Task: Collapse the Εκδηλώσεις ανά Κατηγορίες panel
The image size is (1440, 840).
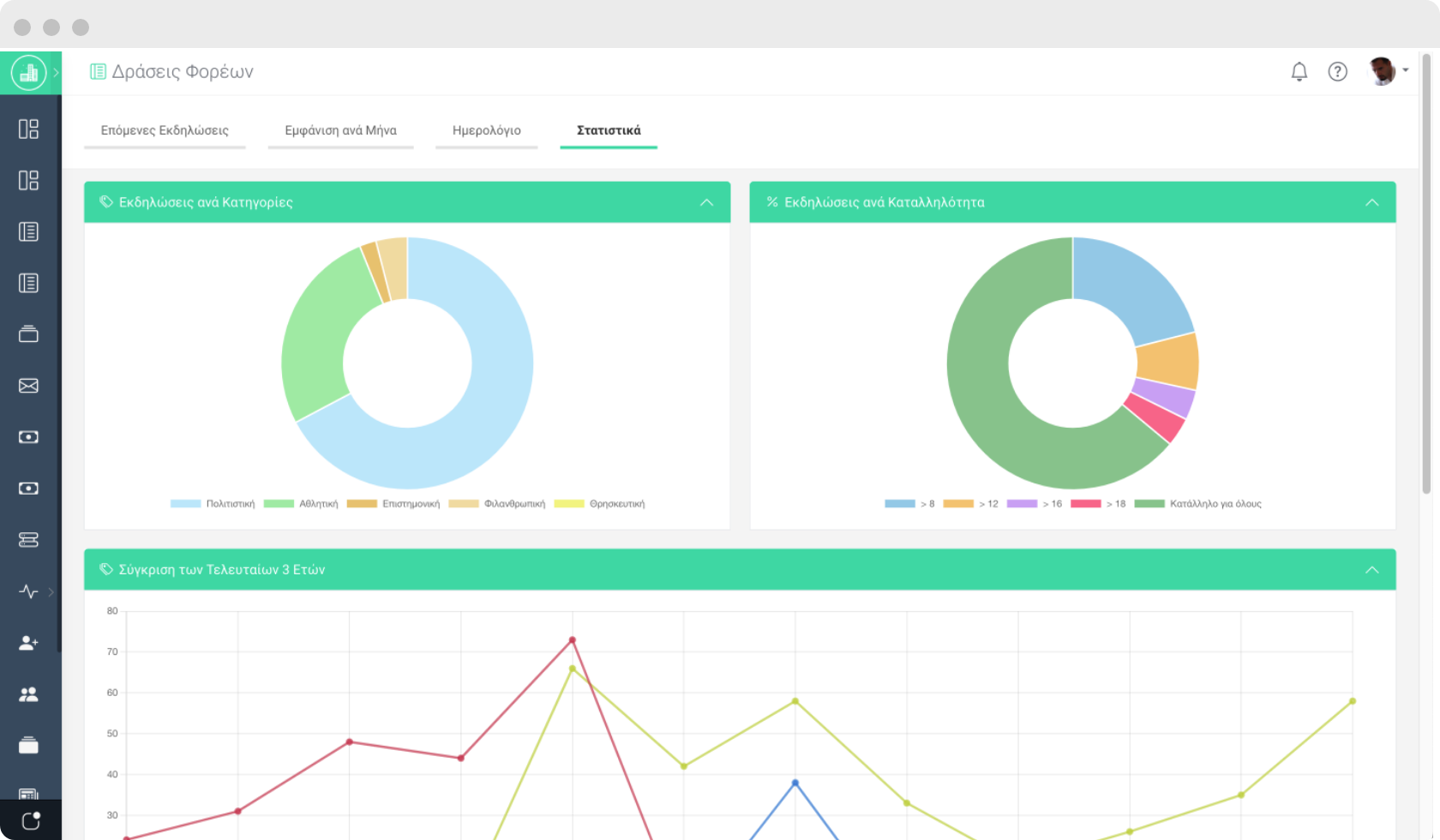Action: coord(706,202)
